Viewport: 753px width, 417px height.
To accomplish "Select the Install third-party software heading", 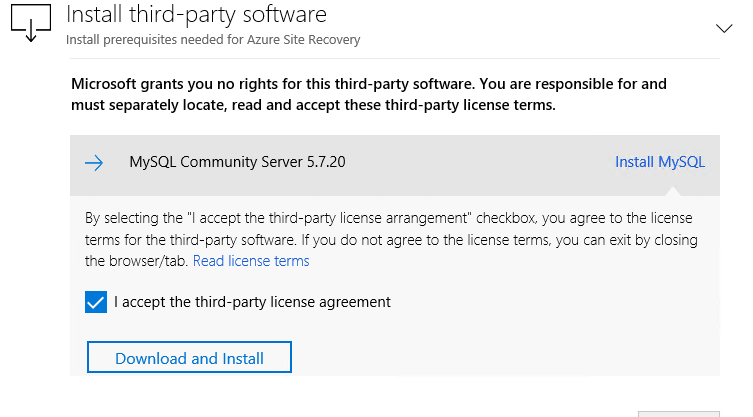I will (x=196, y=14).
